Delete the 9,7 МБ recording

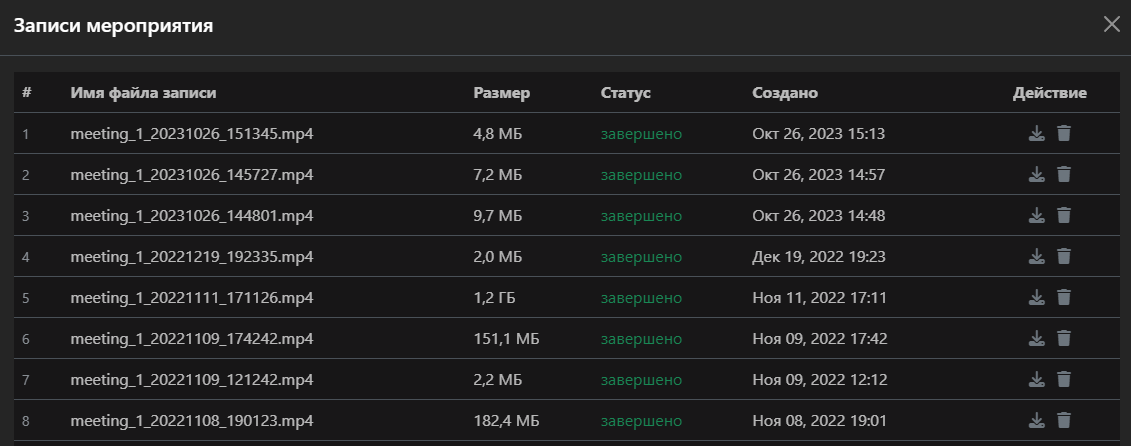pyautogui.click(x=1064, y=215)
